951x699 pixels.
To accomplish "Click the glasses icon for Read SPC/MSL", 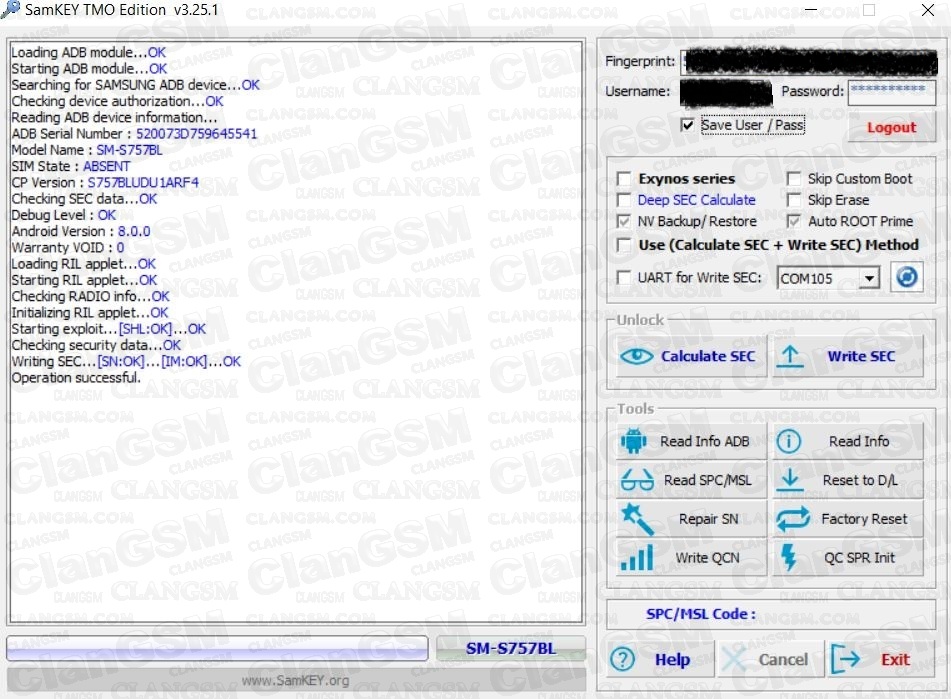I will (637, 480).
